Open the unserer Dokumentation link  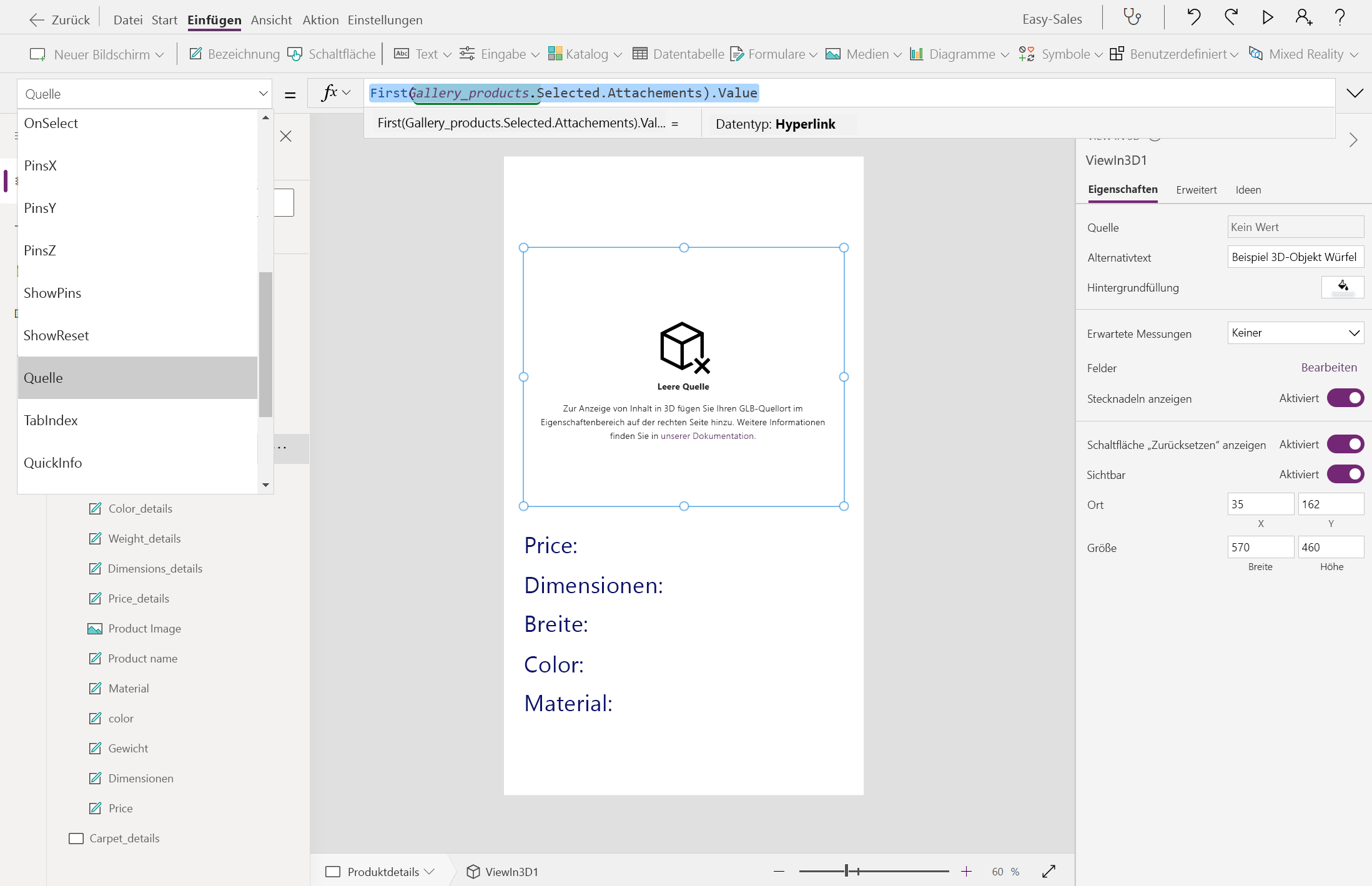[x=707, y=436]
